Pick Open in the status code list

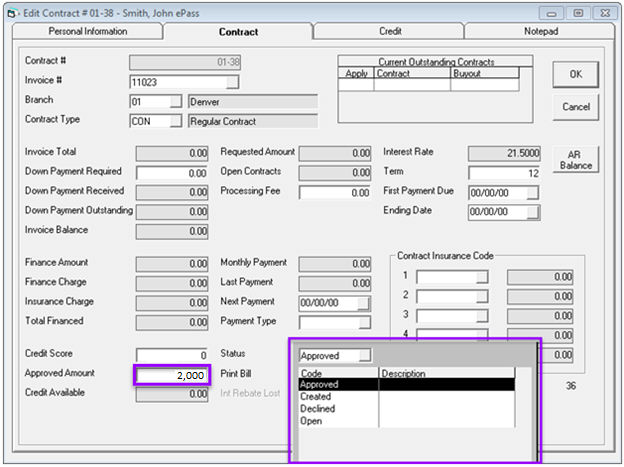pos(312,421)
